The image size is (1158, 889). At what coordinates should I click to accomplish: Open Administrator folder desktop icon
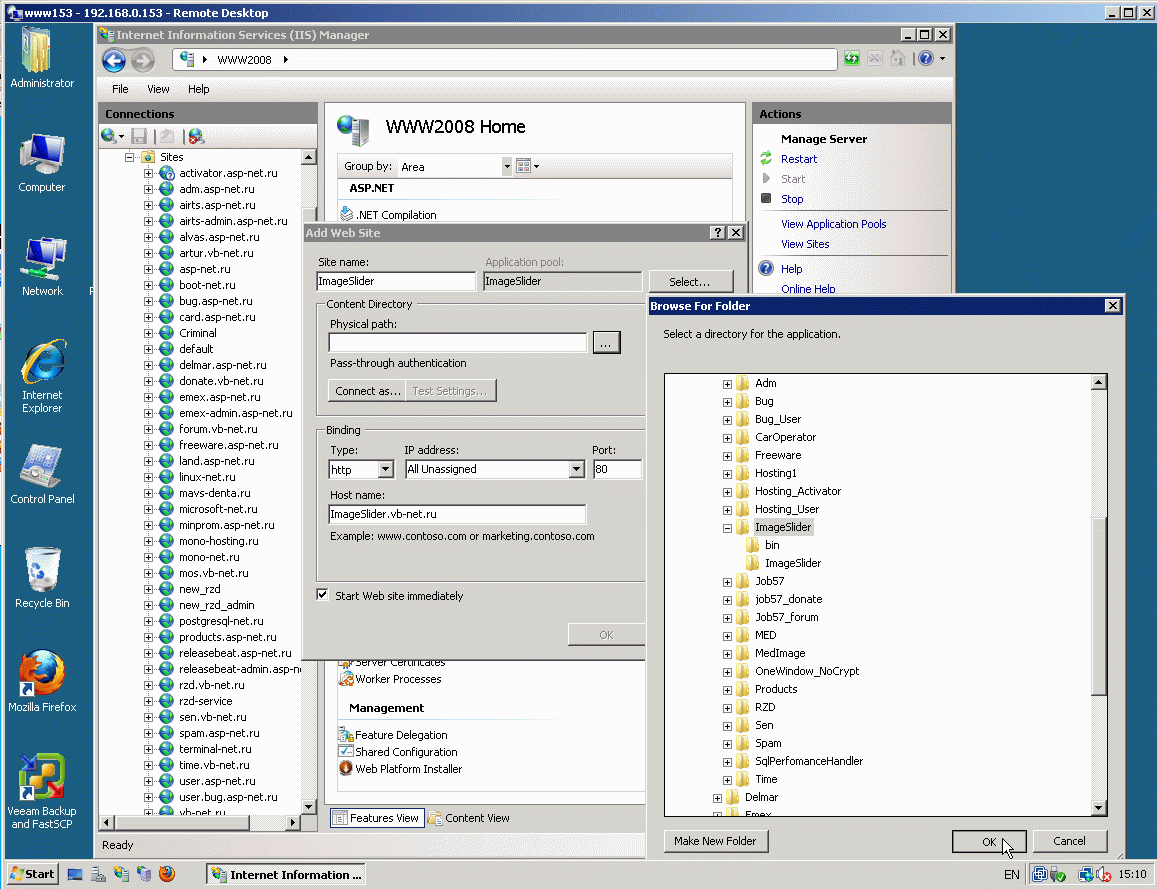pos(42,58)
